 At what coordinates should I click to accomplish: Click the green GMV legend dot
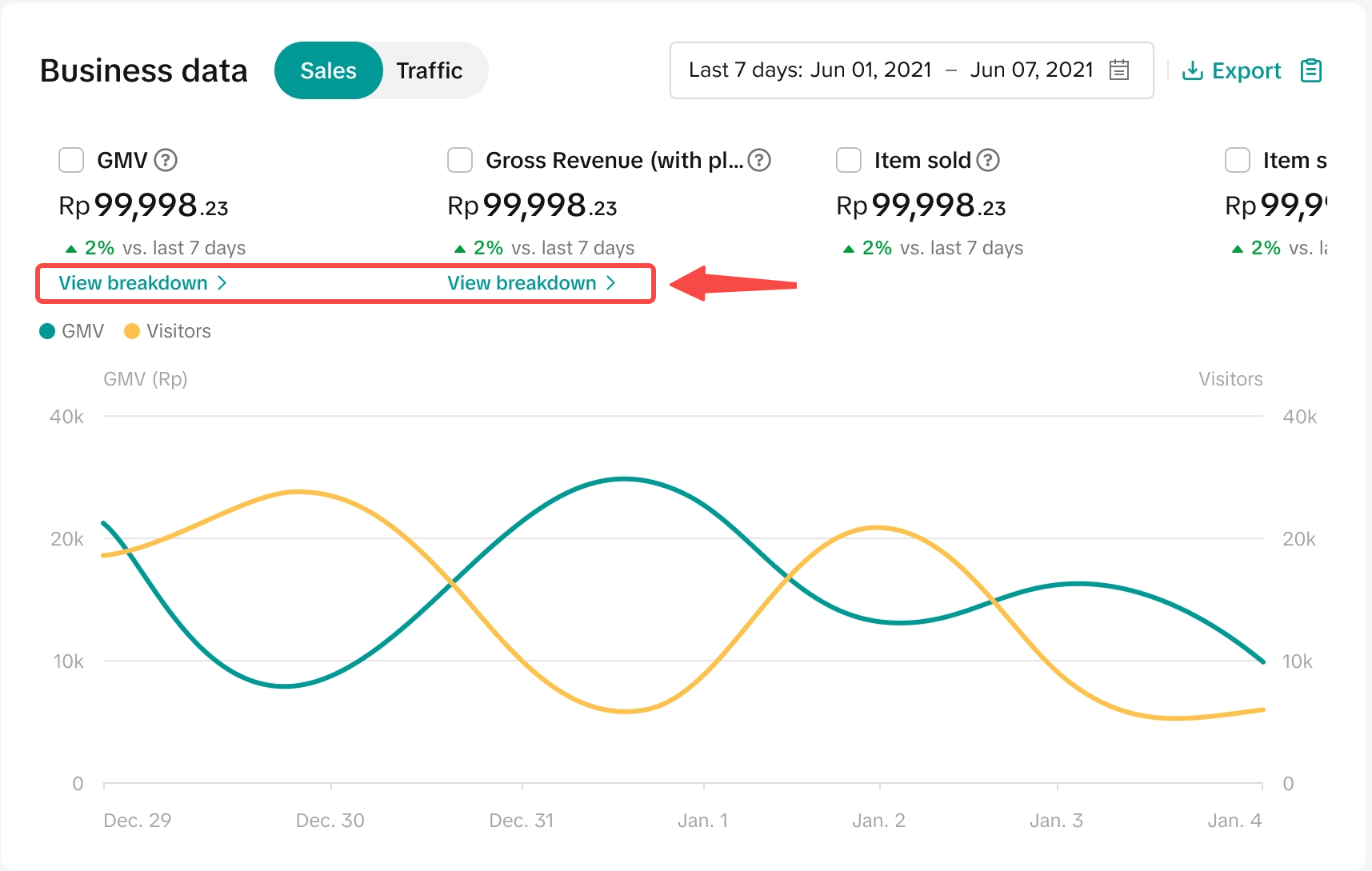click(47, 331)
